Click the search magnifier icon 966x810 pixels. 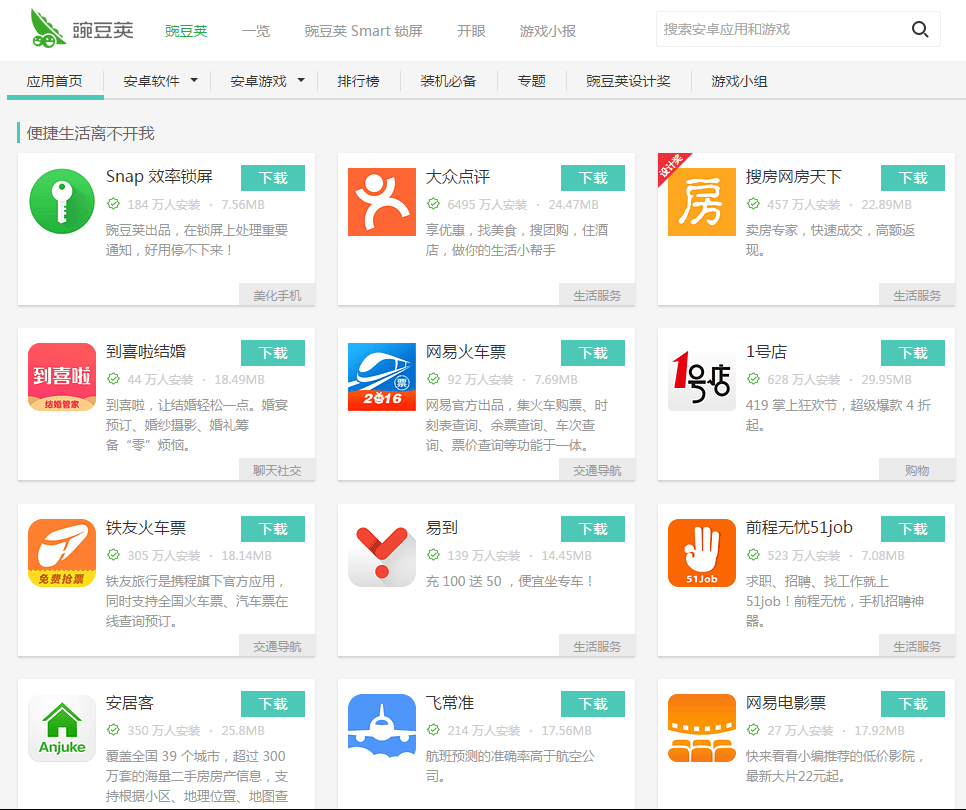pyautogui.click(x=920, y=29)
